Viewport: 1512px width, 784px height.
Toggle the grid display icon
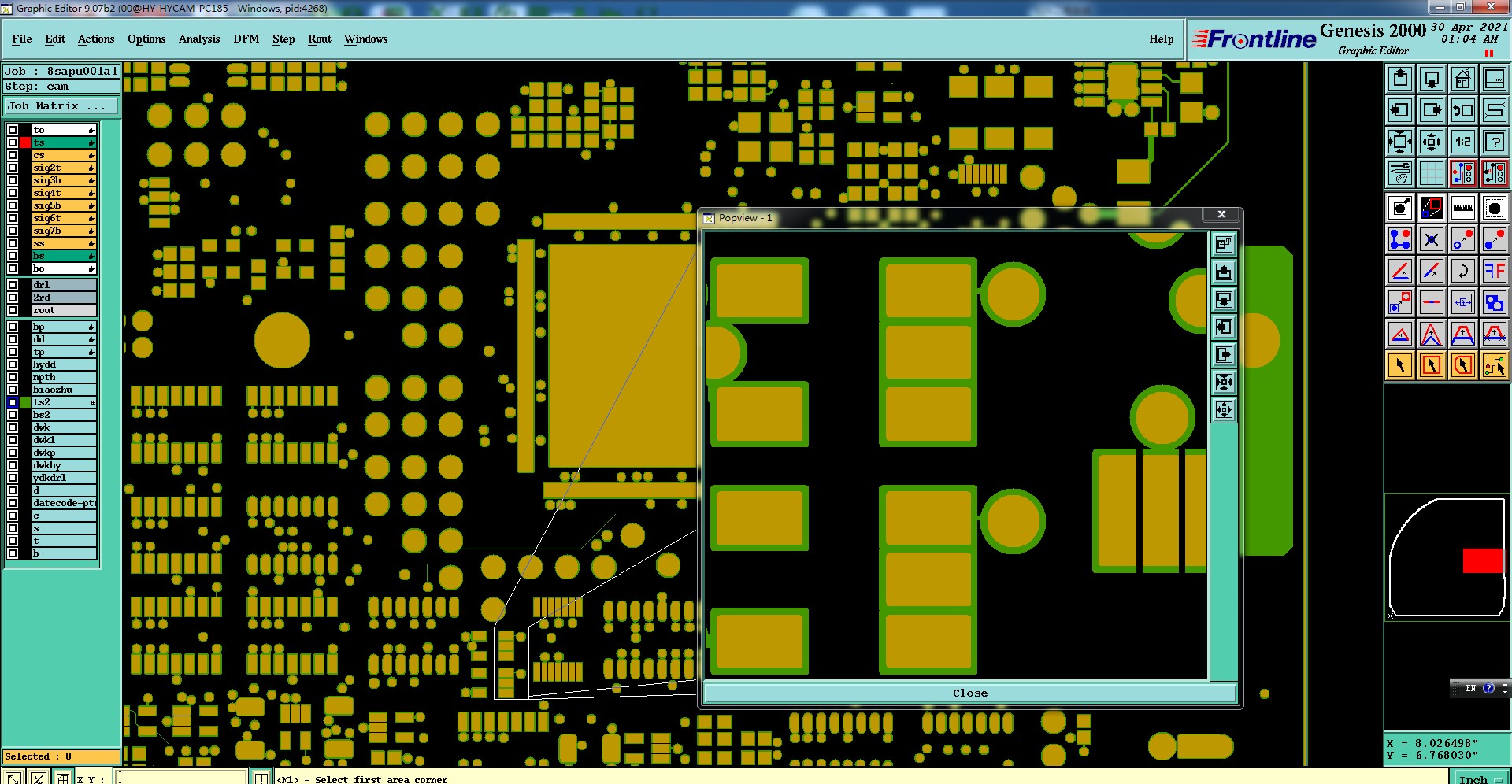(1432, 173)
